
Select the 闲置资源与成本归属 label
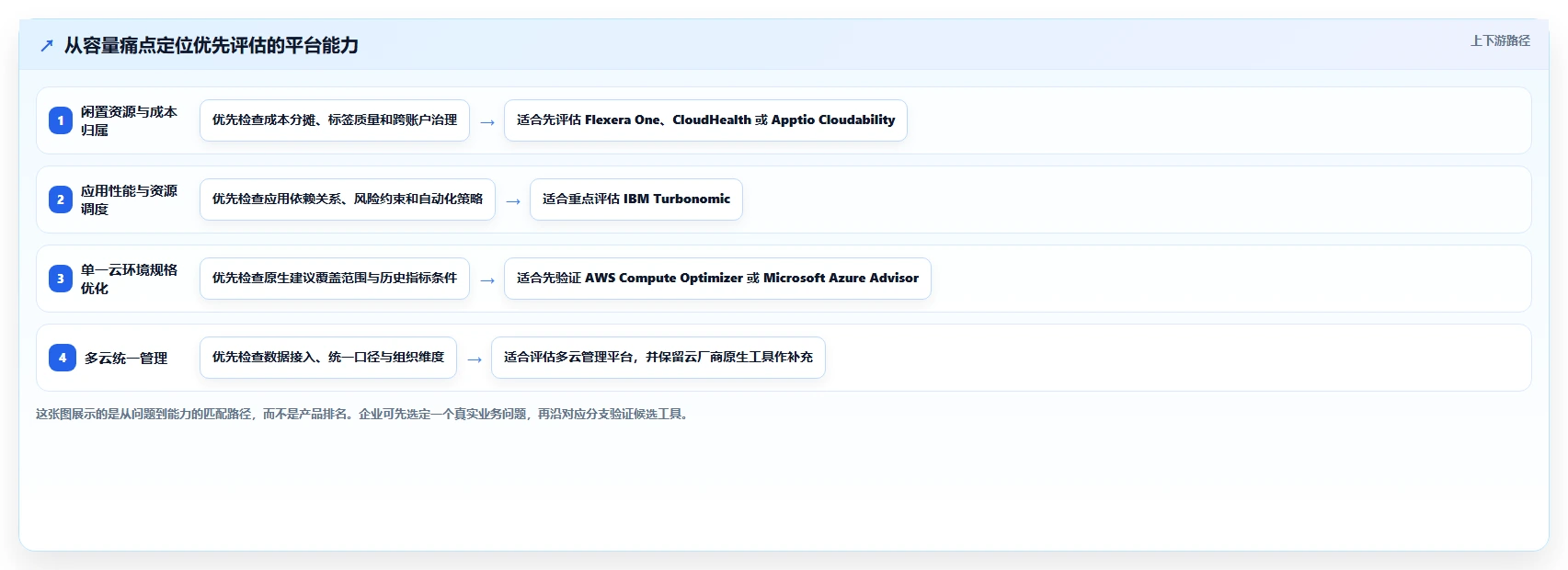pos(130,120)
